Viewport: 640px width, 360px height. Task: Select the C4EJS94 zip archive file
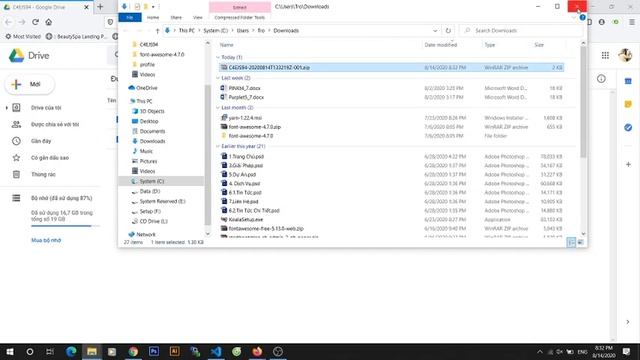pyautogui.click(x=391, y=67)
